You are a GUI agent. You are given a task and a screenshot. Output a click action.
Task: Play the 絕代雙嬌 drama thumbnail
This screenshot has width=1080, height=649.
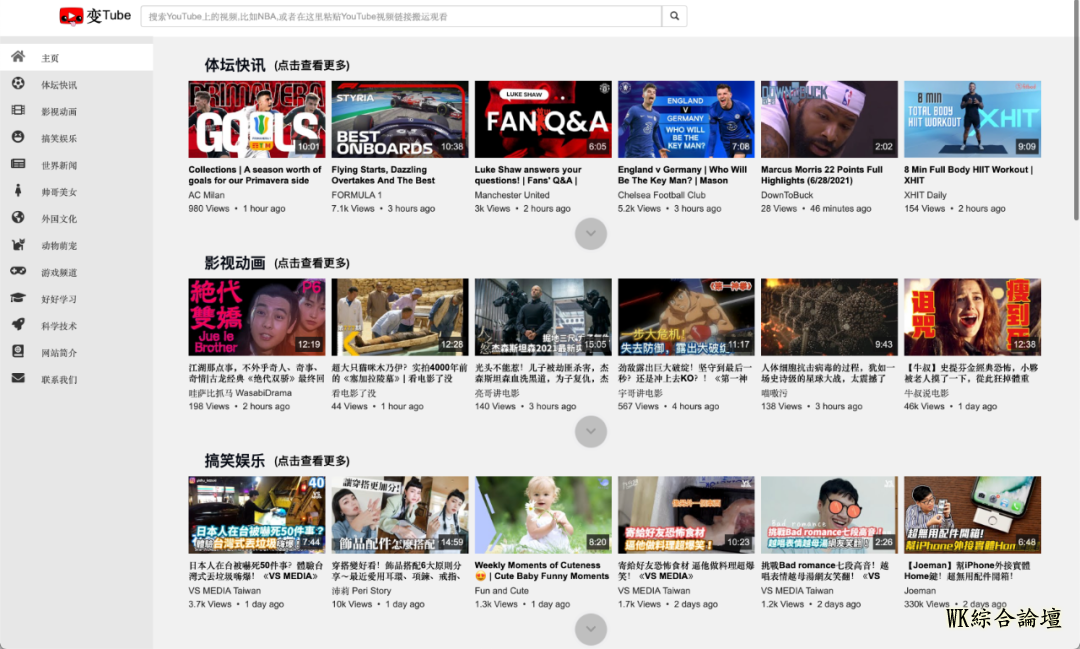257,317
